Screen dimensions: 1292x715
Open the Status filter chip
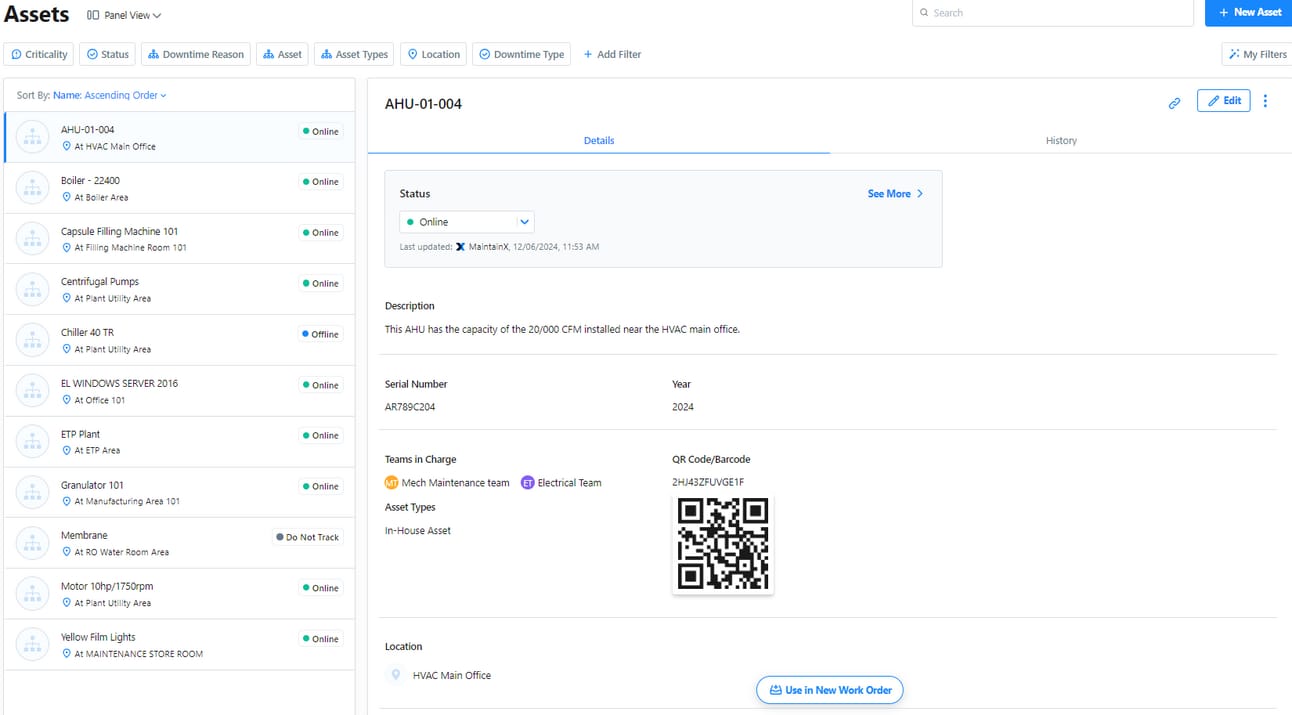coord(108,54)
